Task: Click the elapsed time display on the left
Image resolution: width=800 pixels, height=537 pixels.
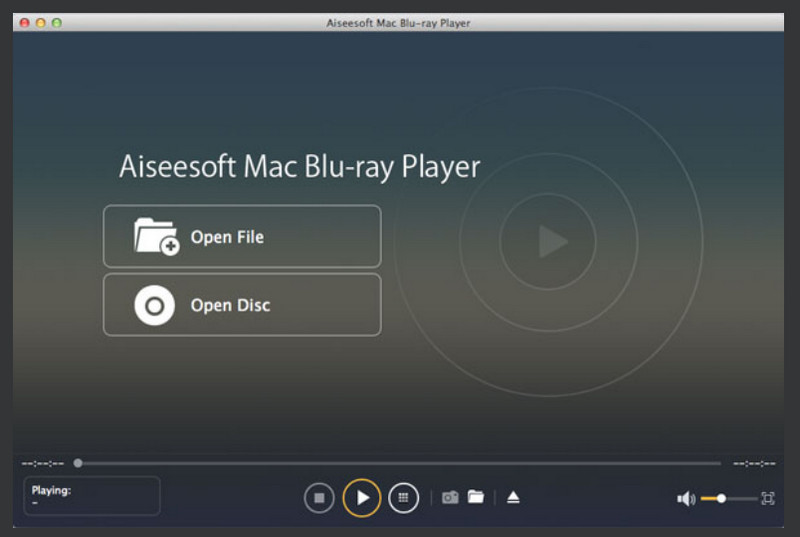Action: 43,464
